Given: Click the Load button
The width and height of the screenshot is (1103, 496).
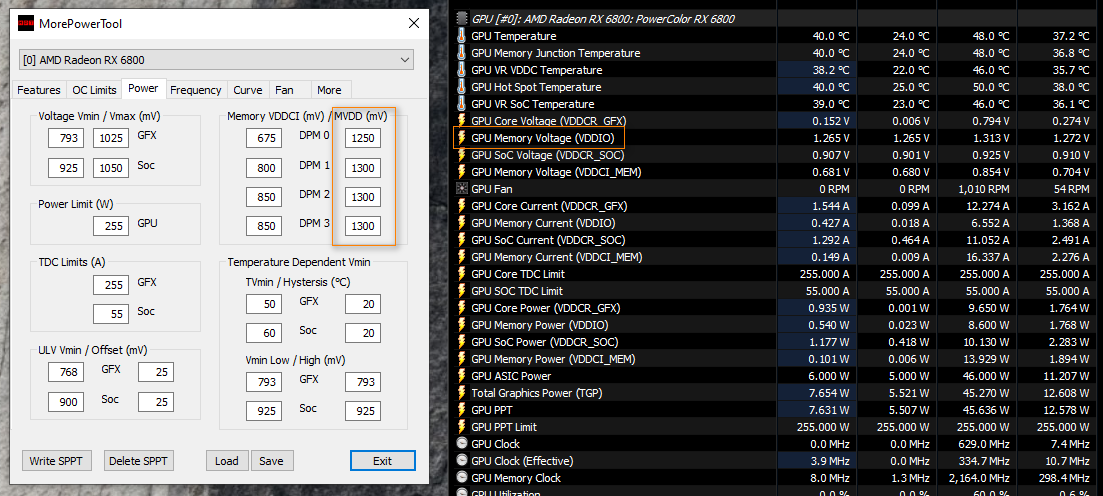Looking at the screenshot, I should [227, 461].
